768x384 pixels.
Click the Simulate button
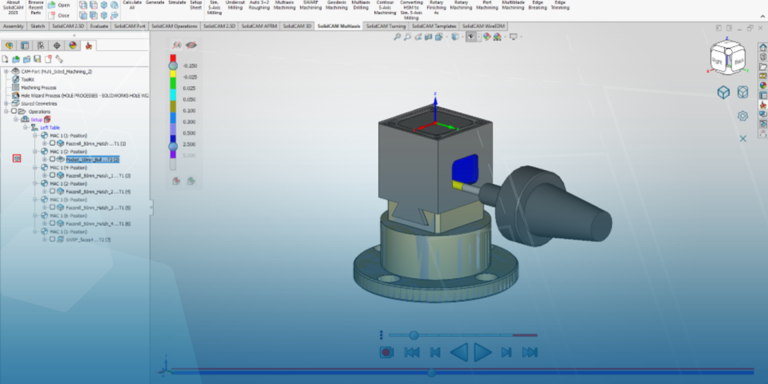177,2
